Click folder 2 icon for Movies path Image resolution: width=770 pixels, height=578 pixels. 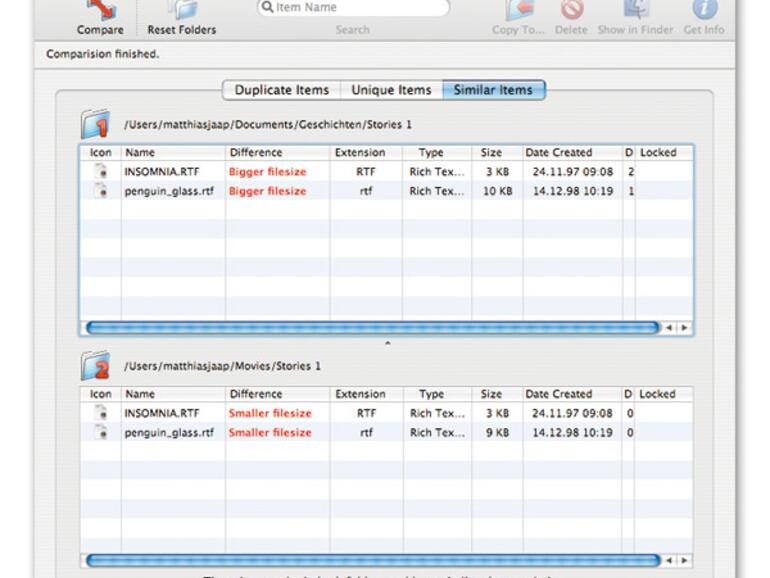[96, 366]
